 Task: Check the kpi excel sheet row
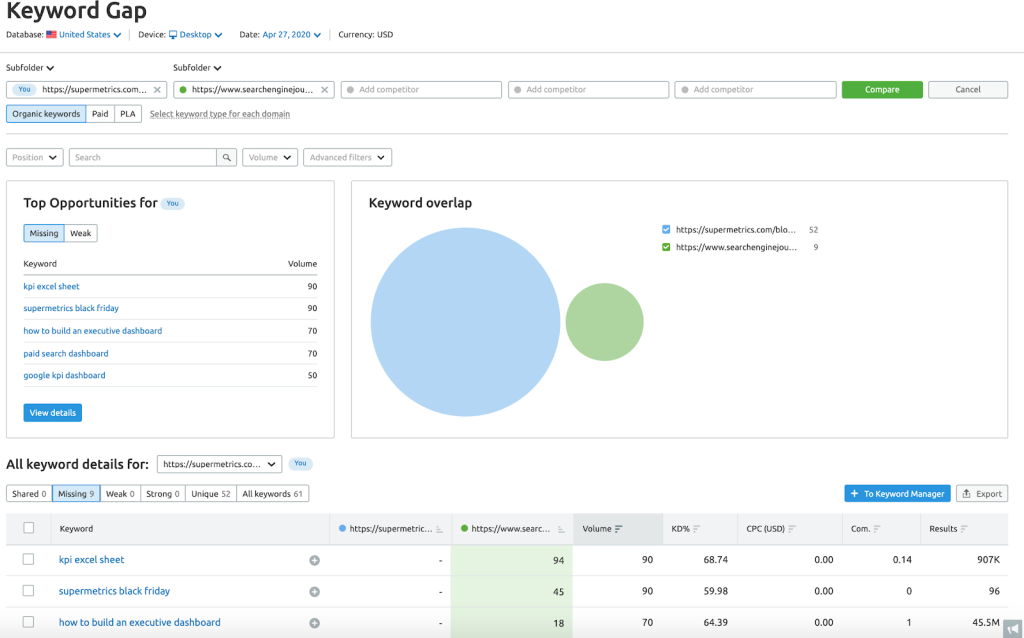pos(28,559)
